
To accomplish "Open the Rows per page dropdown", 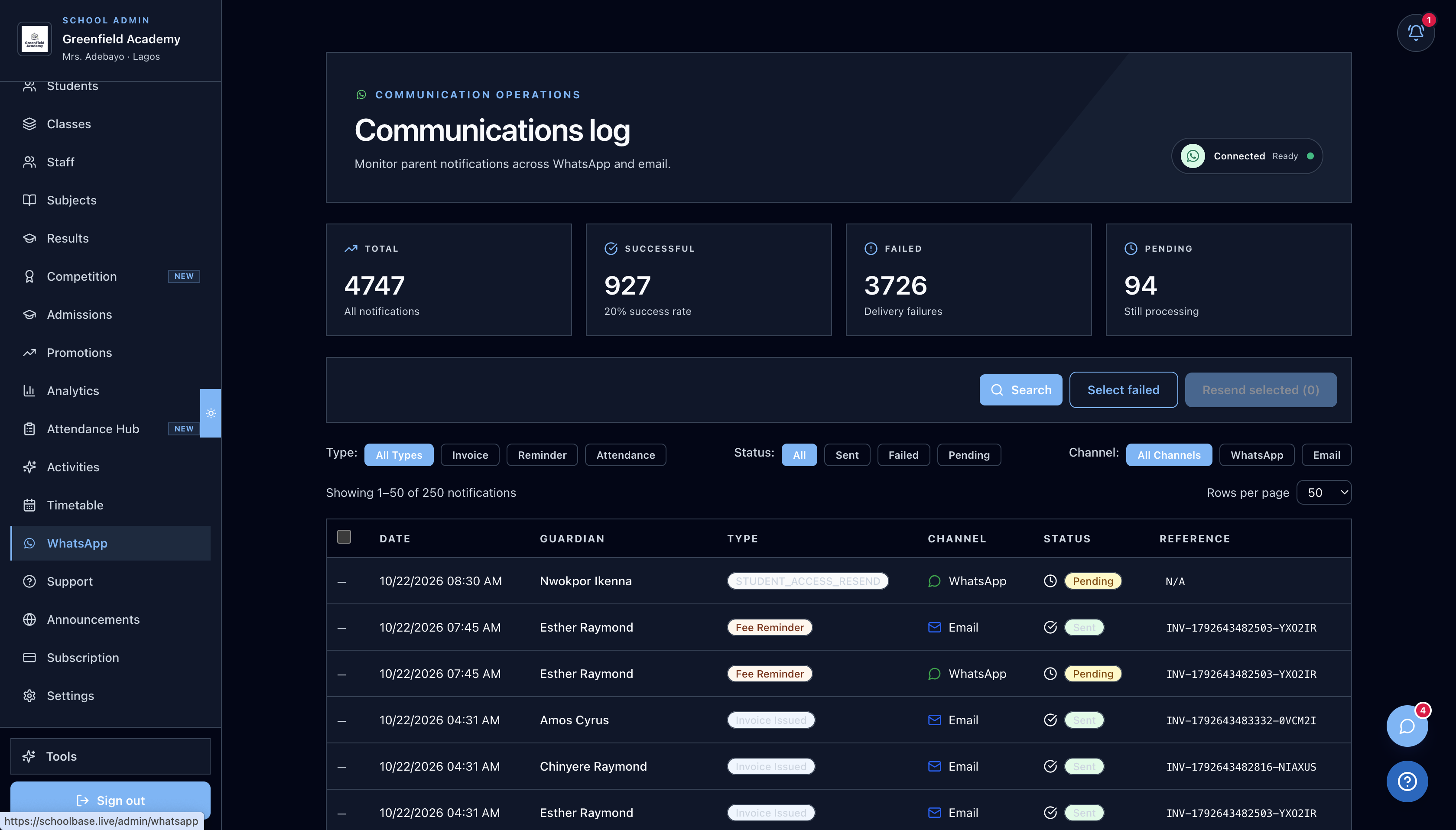I will click(1324, 493).
